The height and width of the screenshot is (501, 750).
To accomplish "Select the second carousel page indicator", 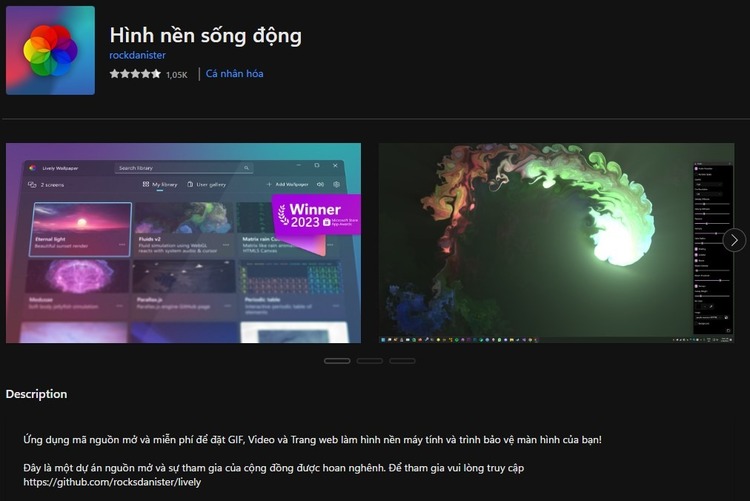I will coord(370,361).
